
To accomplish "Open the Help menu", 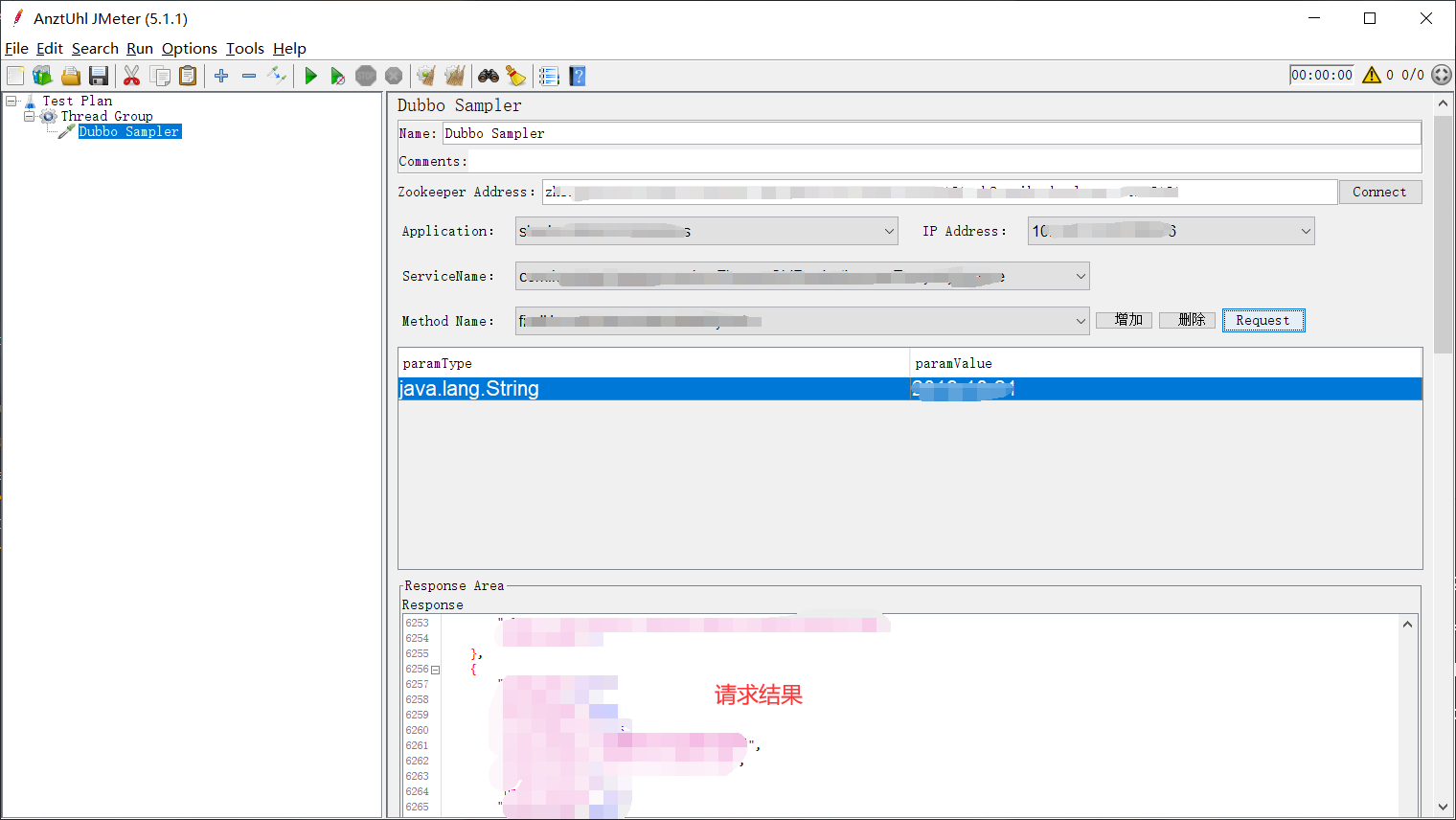I will pos(289,49).
